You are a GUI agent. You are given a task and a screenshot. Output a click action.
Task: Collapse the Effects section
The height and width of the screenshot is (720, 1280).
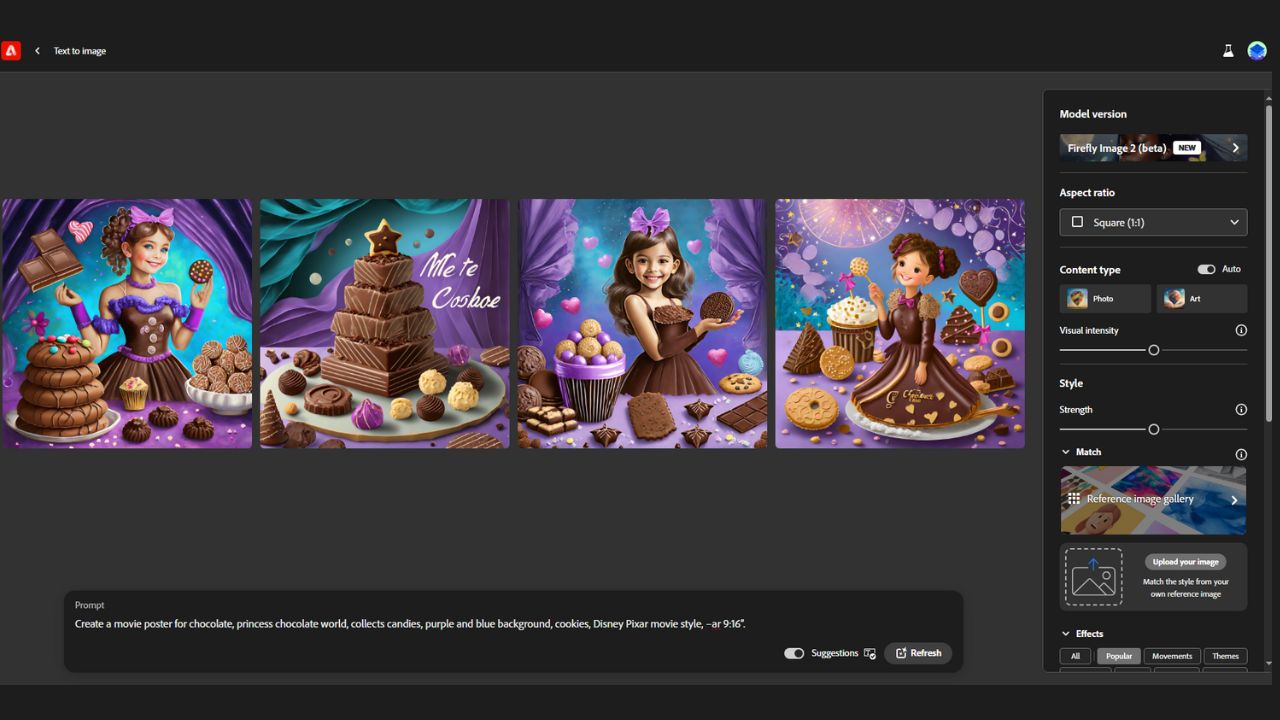(1066, 633)
